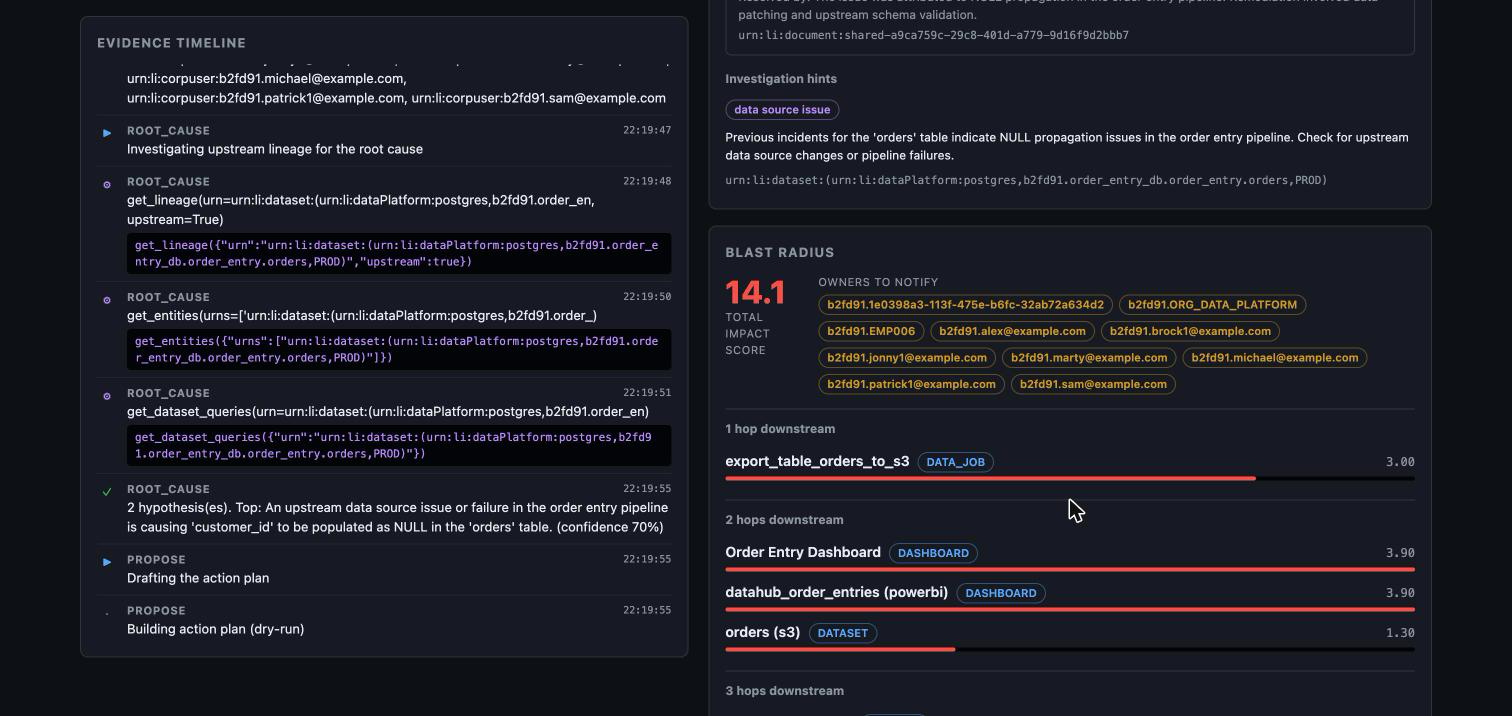Image resolution: width=1512 pixels, height=716 pixels.
Task: Click the '1 hop downstream' heading
Action: coord(780,429)
